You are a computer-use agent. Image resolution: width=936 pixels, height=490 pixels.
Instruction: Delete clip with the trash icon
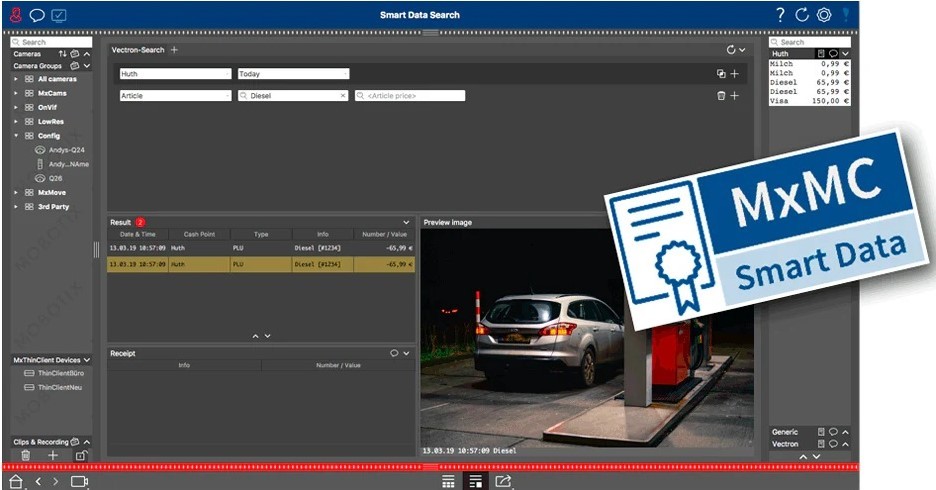(26, 455)
